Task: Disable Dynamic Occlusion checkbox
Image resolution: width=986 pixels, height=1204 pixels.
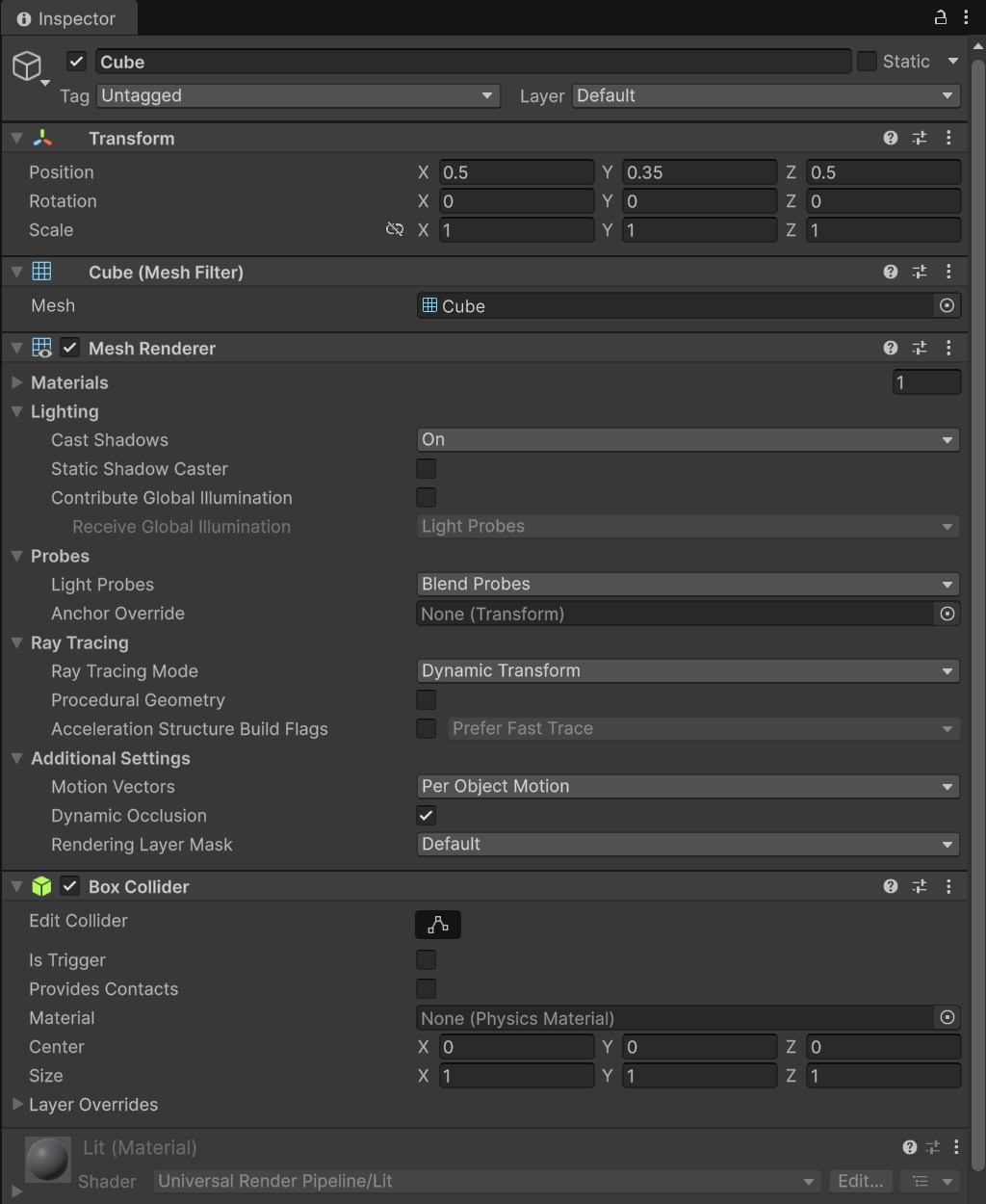Action: (426, 815)
